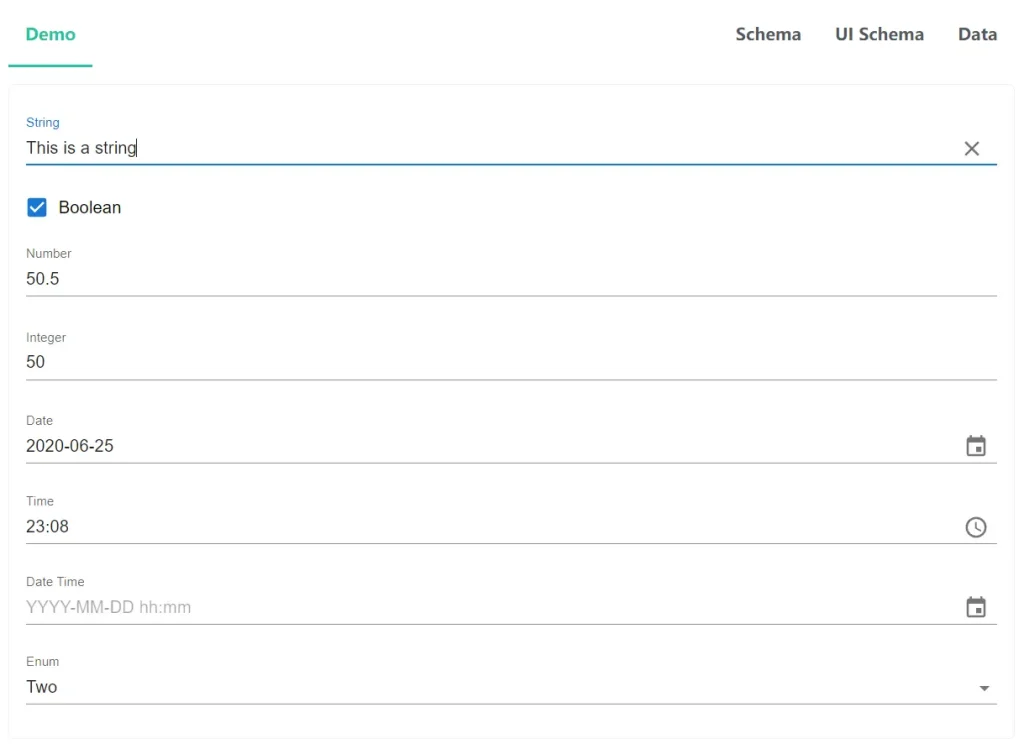Open the UI Schema tab
Image resolution: width=1024 pixels, height=749 pixels.
879,35
